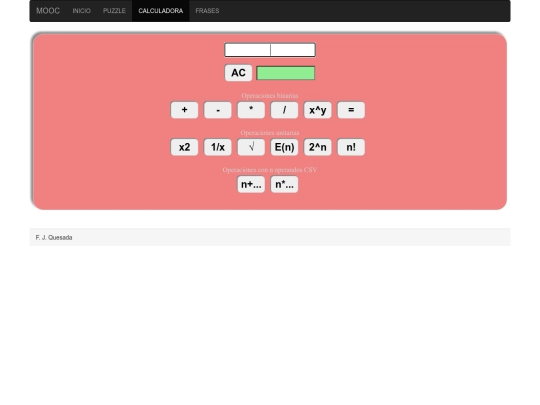Screen dimensions: 540x405
Task: Select the CALCULADORA tab
Action: pos(161,11)
